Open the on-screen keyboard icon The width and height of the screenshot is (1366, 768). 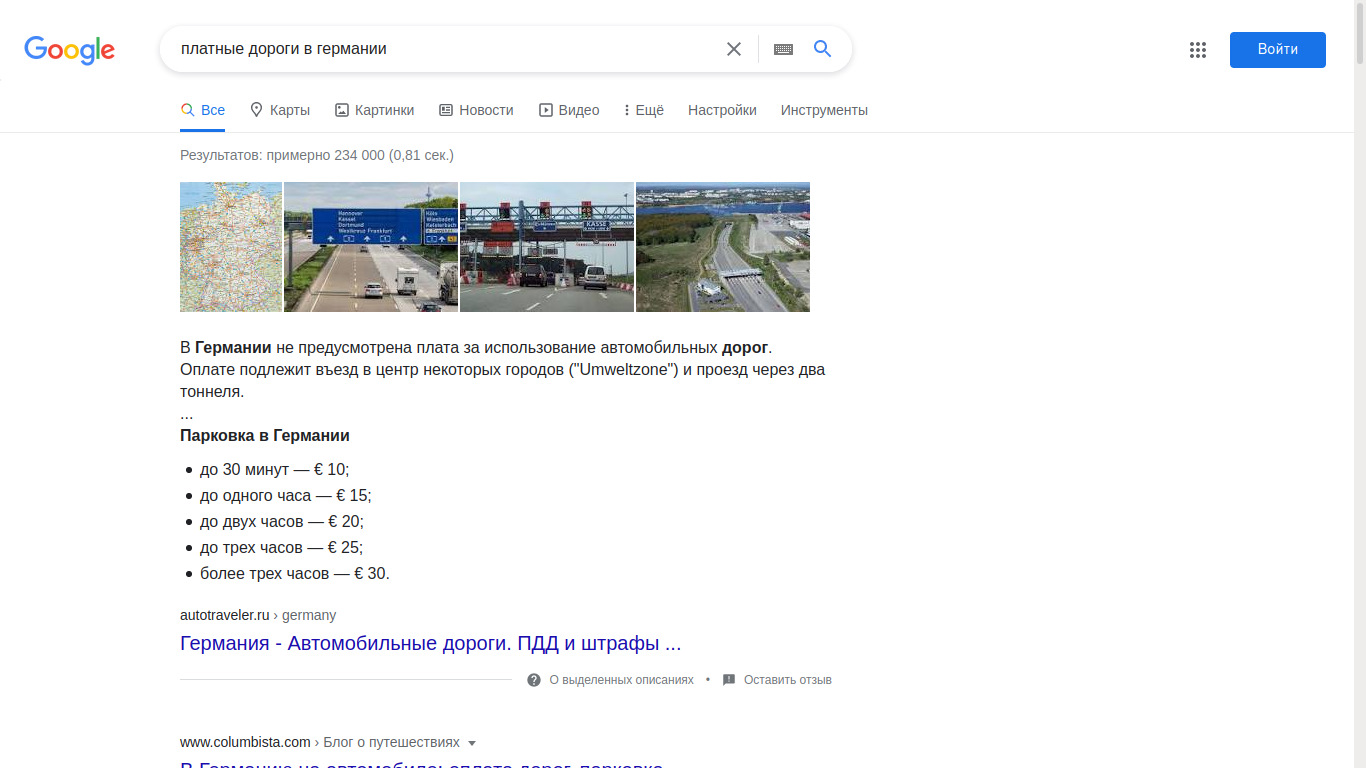click(x=783, y=49)
